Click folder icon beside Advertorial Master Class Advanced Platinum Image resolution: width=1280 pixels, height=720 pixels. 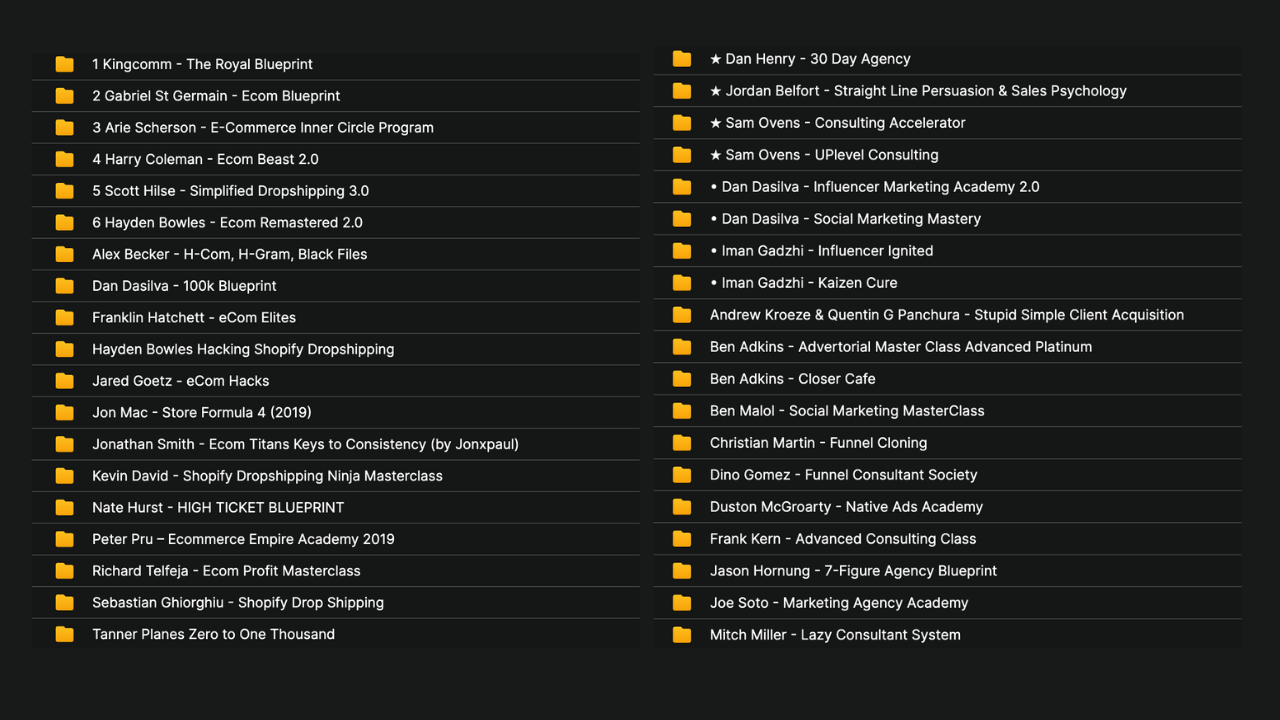point(682,347)
